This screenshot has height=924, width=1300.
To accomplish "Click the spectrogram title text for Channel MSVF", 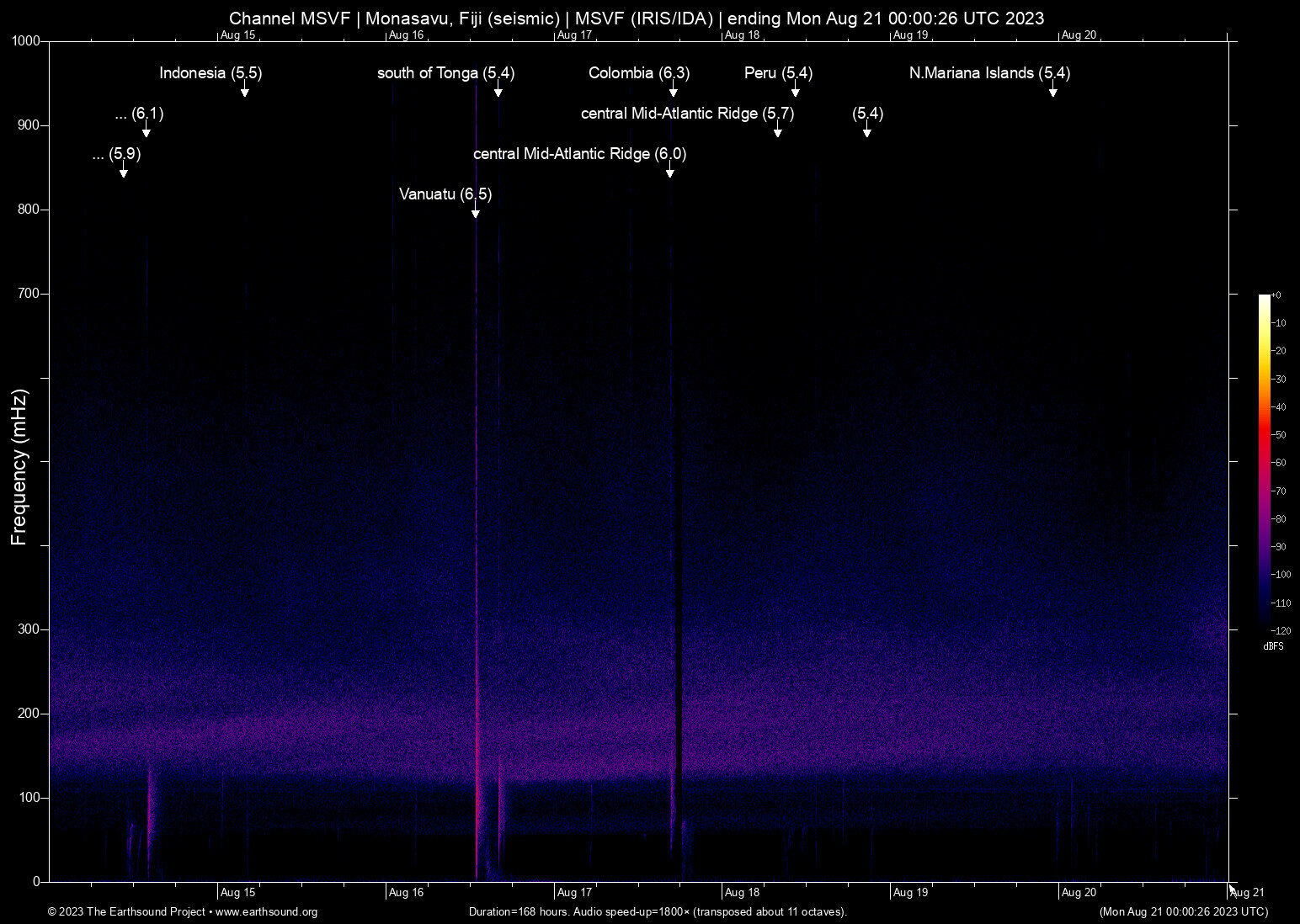I will [x=637, y=19].
